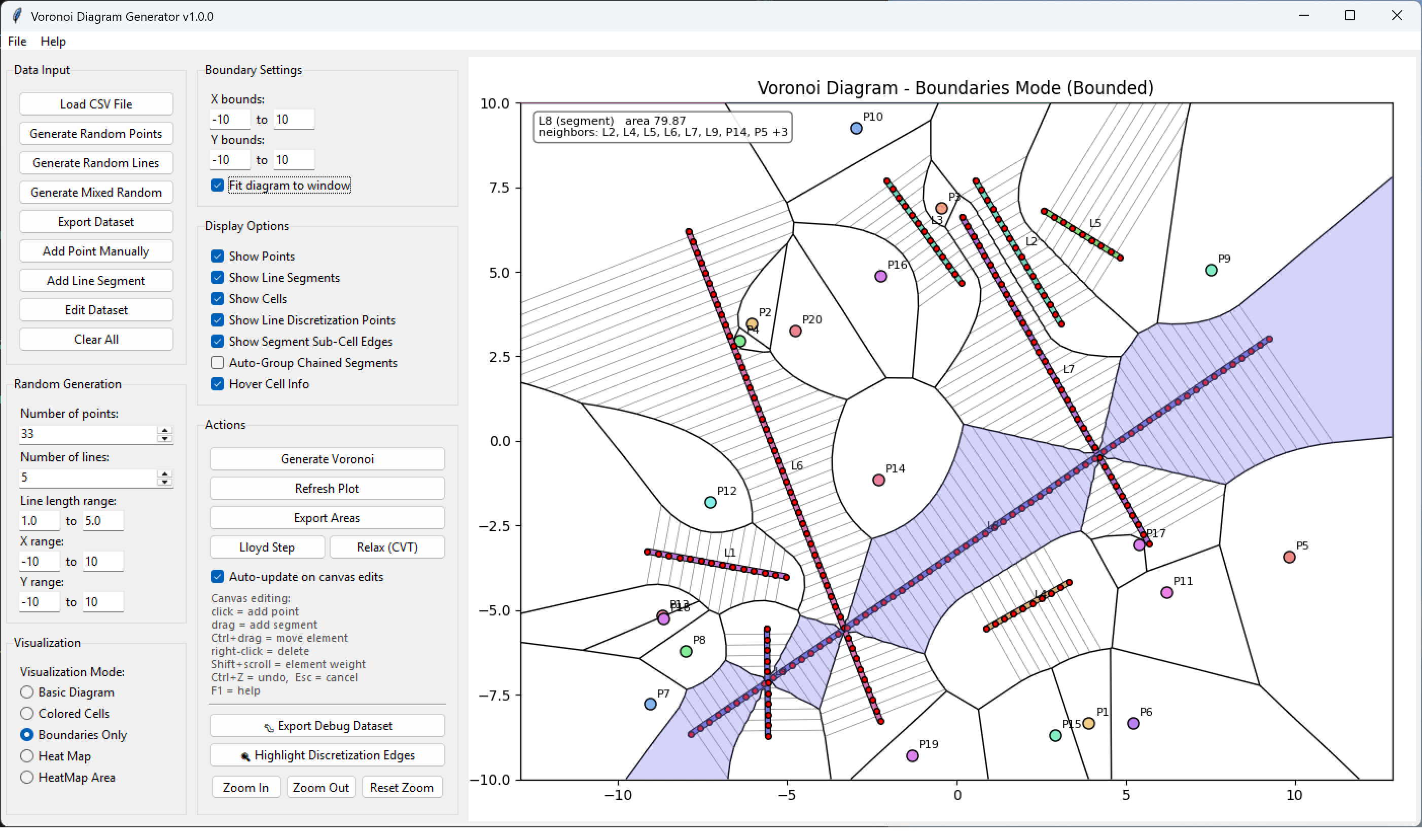This screenshot has width=1422, height=840.
Task: Click line length minimum field 1.0
Action: pyautogui.click(x=40, y=521)
